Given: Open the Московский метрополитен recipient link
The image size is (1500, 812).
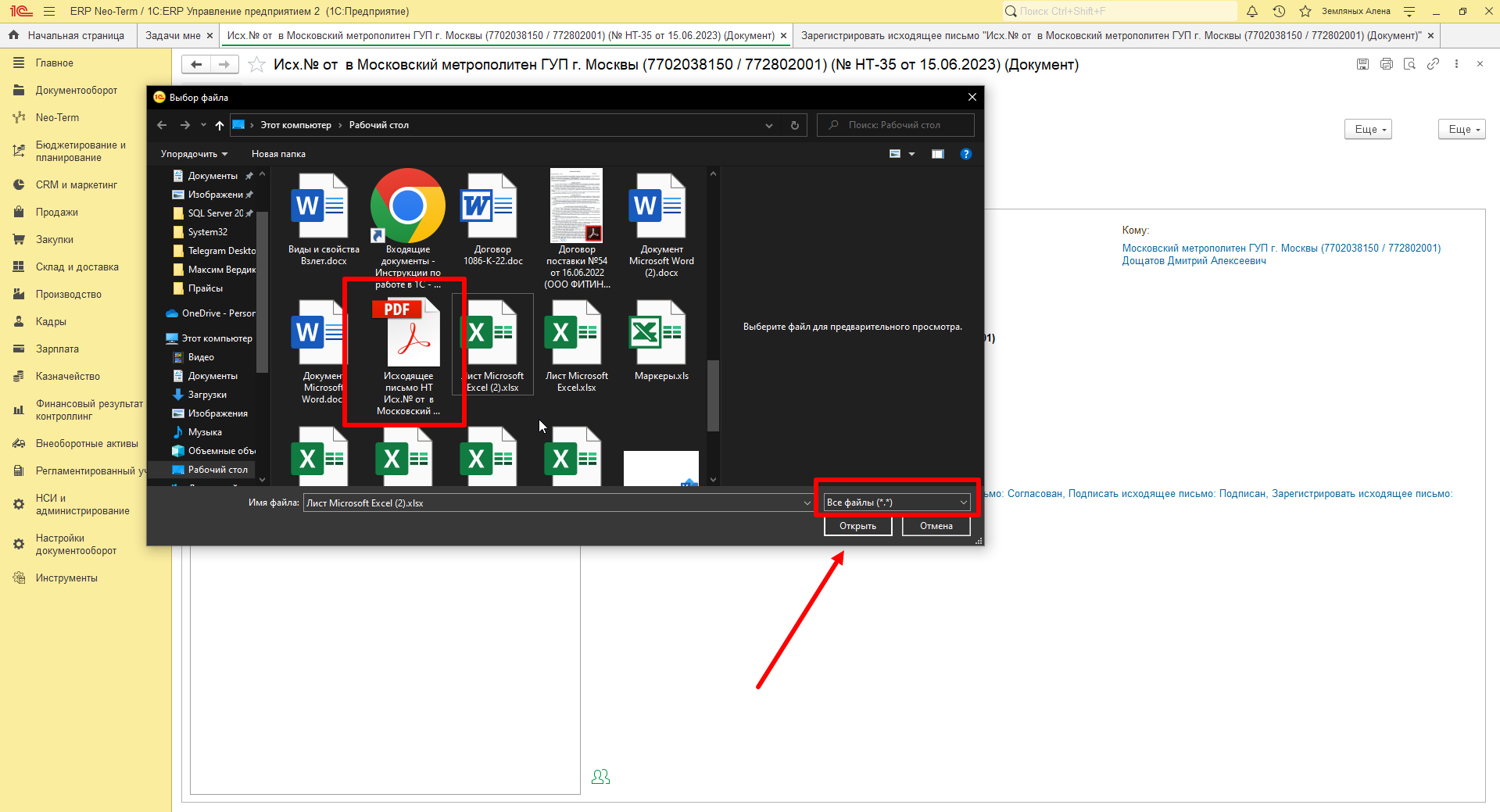Looking at the screenshot, I should pyautogui.click(x=1281, y=249).
